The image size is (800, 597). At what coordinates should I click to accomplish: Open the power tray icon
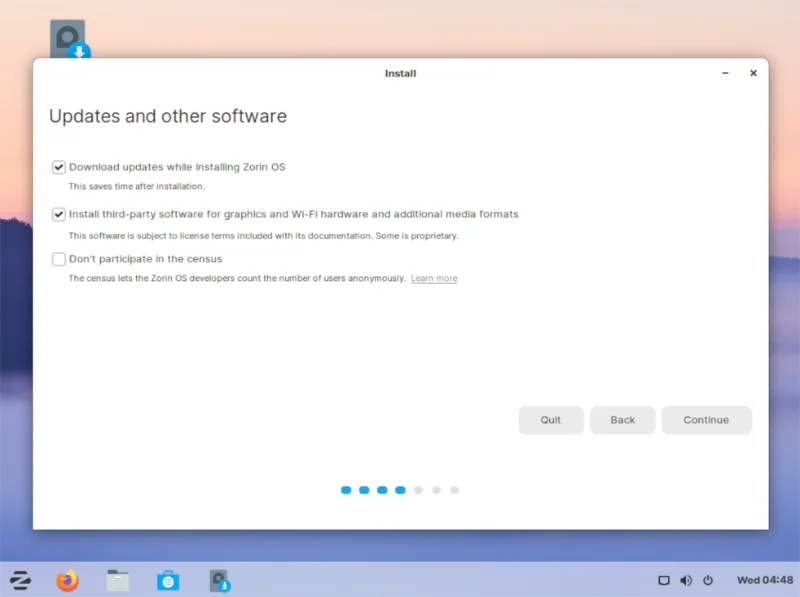tap(708, 580)
